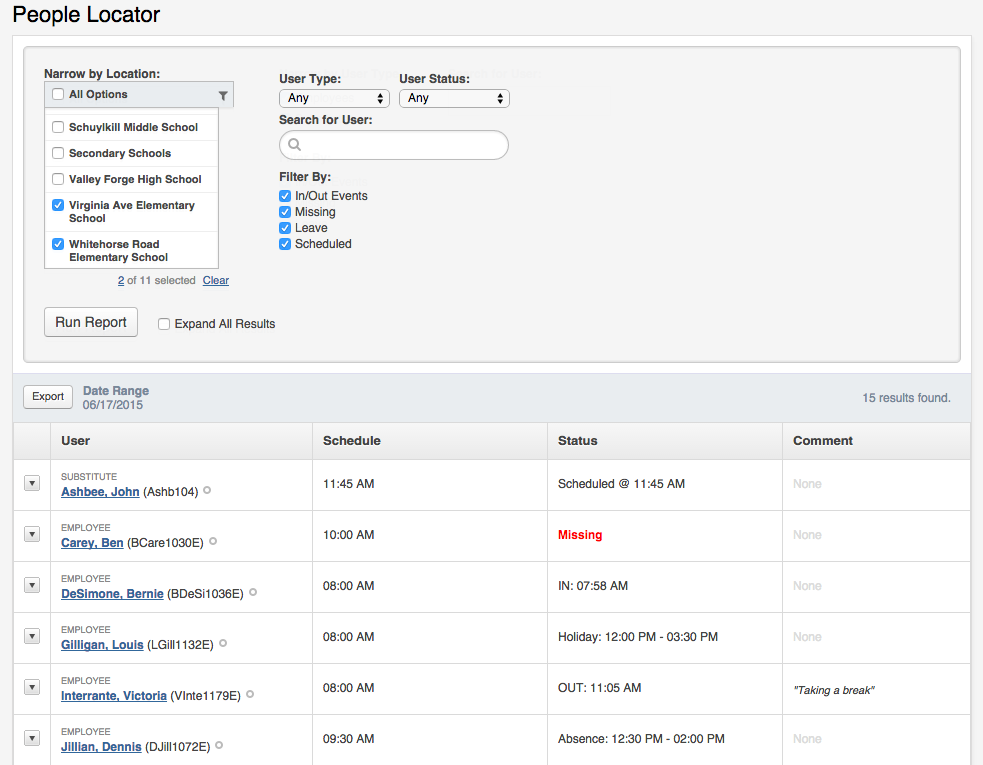Expand the row for Carey, Ben
This screenshot has height=765, width=983.
coord(31,535)
